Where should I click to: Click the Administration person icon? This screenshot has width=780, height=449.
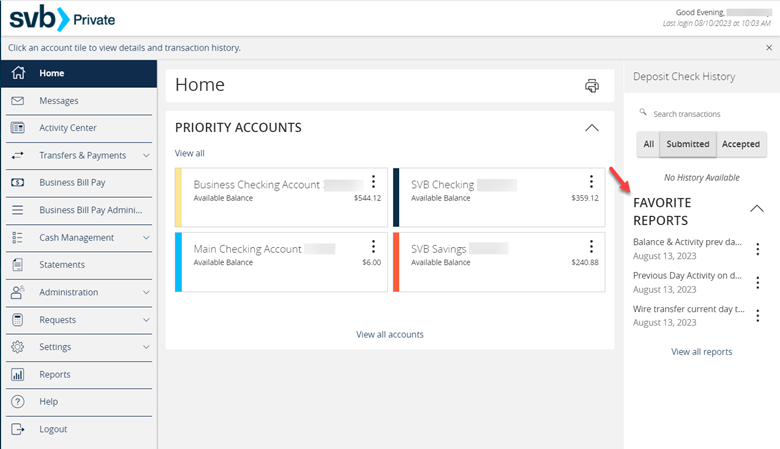click(x=17, y=292)
